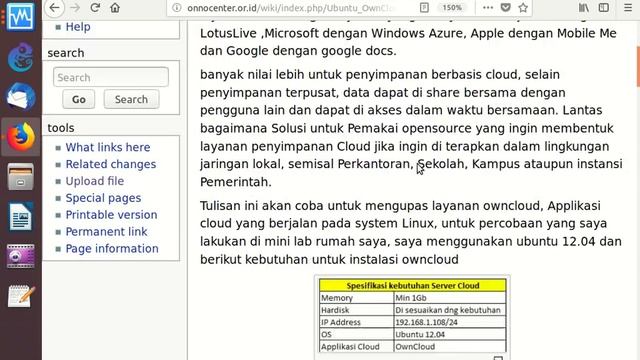Click the Go button

(79, 99)
